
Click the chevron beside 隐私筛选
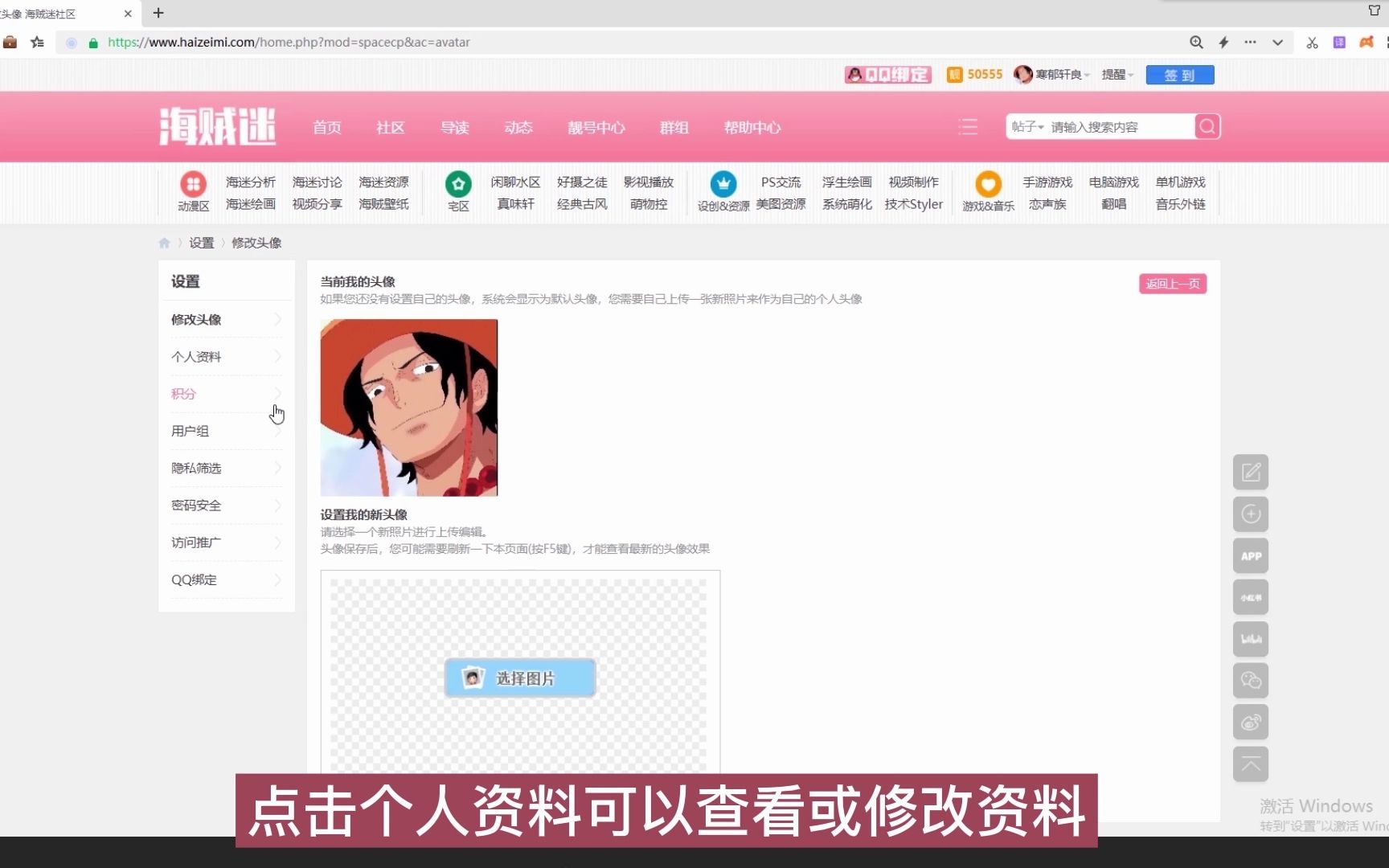coord(278,467)
